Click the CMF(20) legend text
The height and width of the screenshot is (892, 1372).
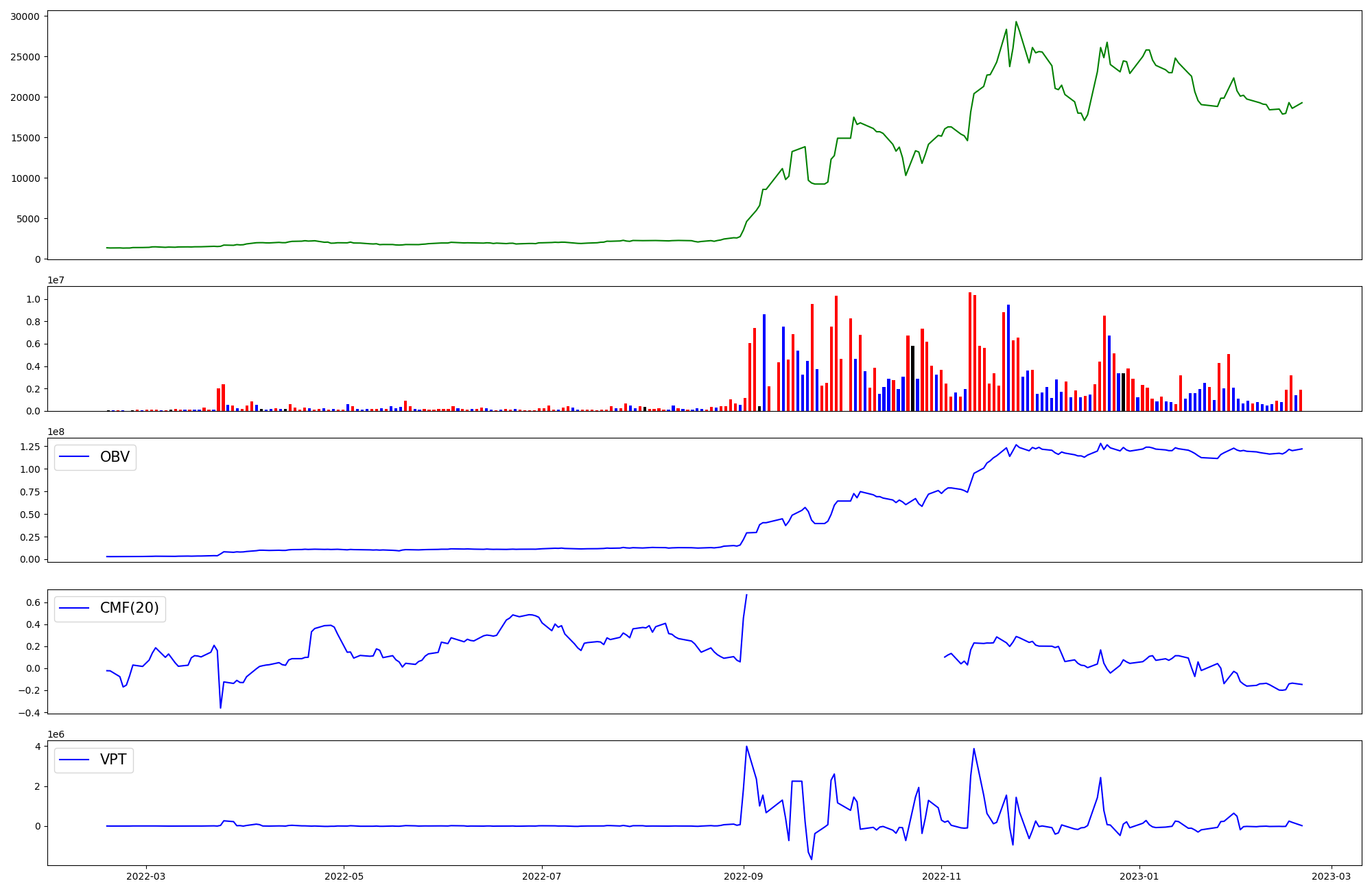point(129,608)
